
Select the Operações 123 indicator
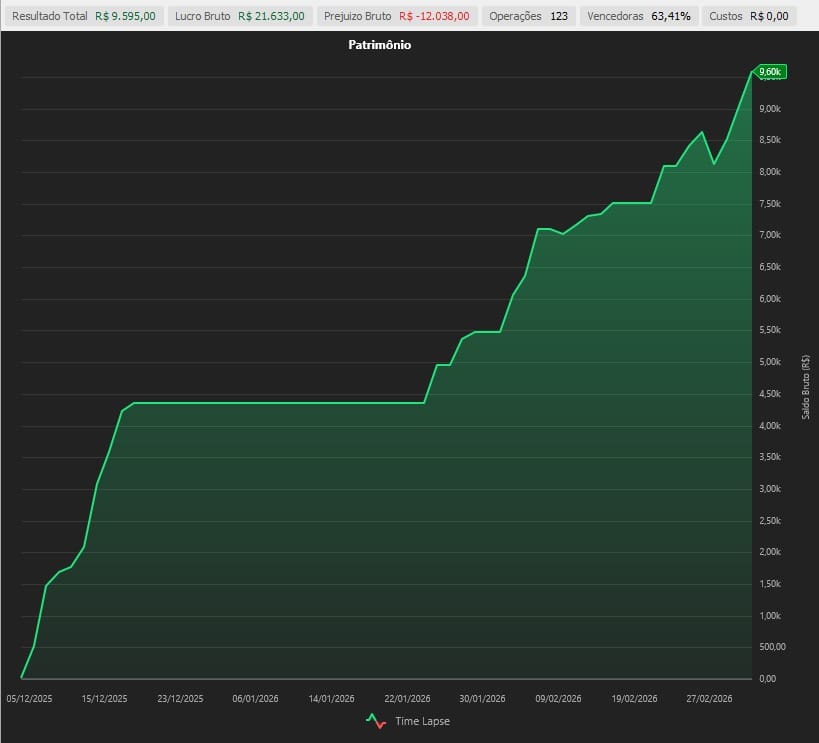coord(528,16)
